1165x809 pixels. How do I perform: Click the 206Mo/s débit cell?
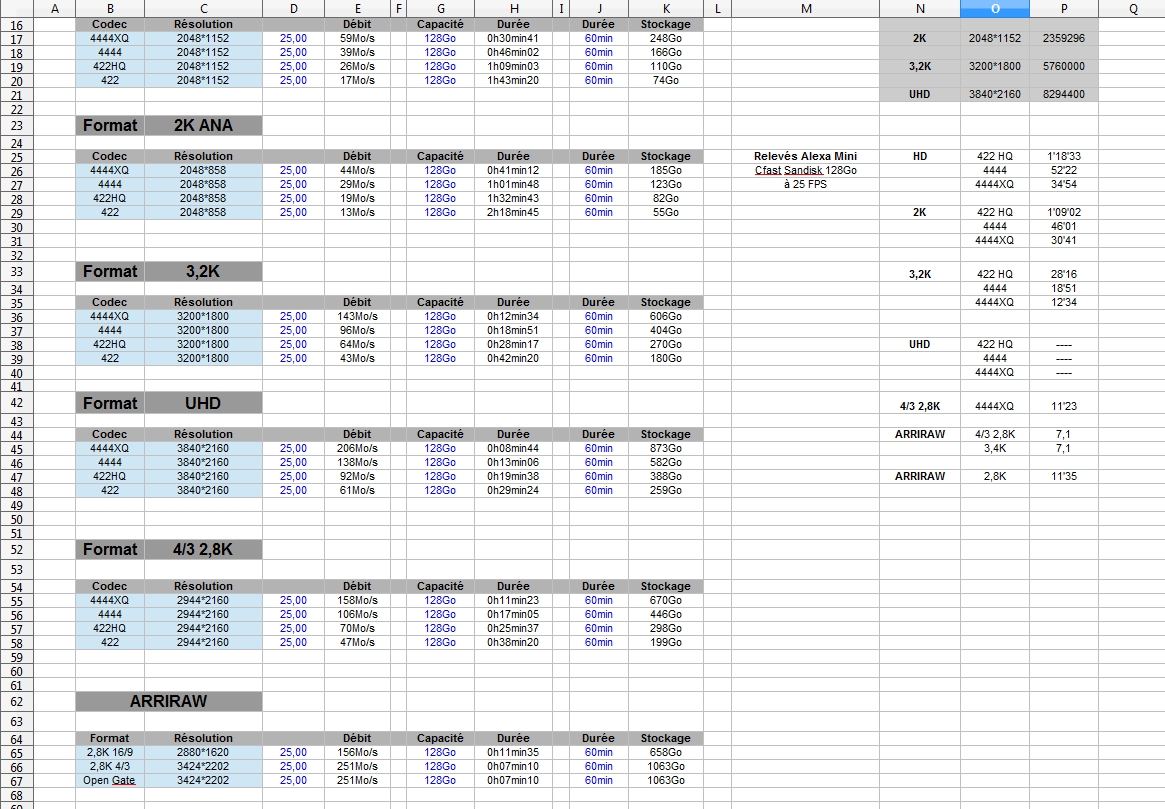coord(357,449)
